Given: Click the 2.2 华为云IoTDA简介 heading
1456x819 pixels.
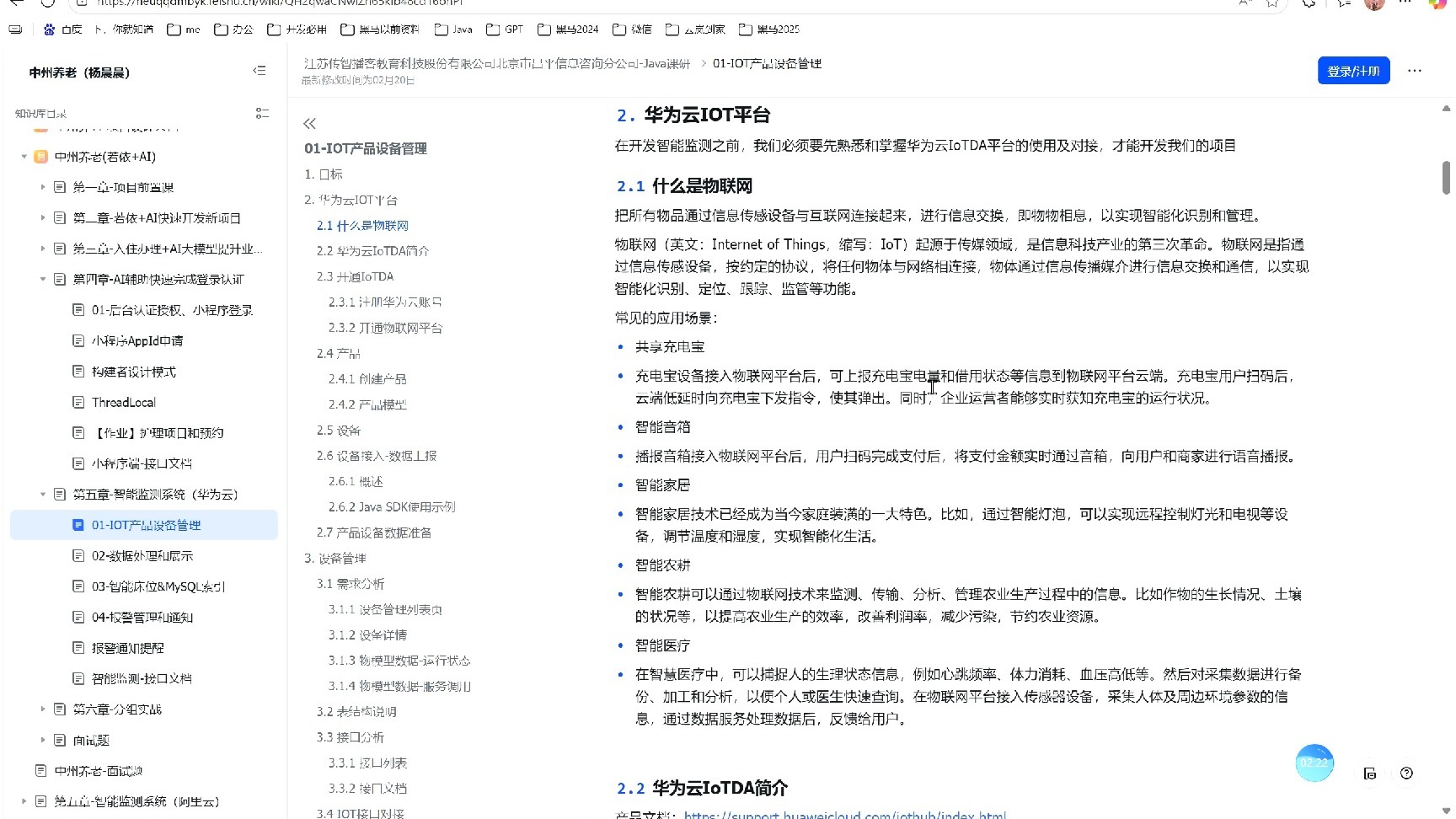Looking at the screenshot, I should tap(702, 789).
